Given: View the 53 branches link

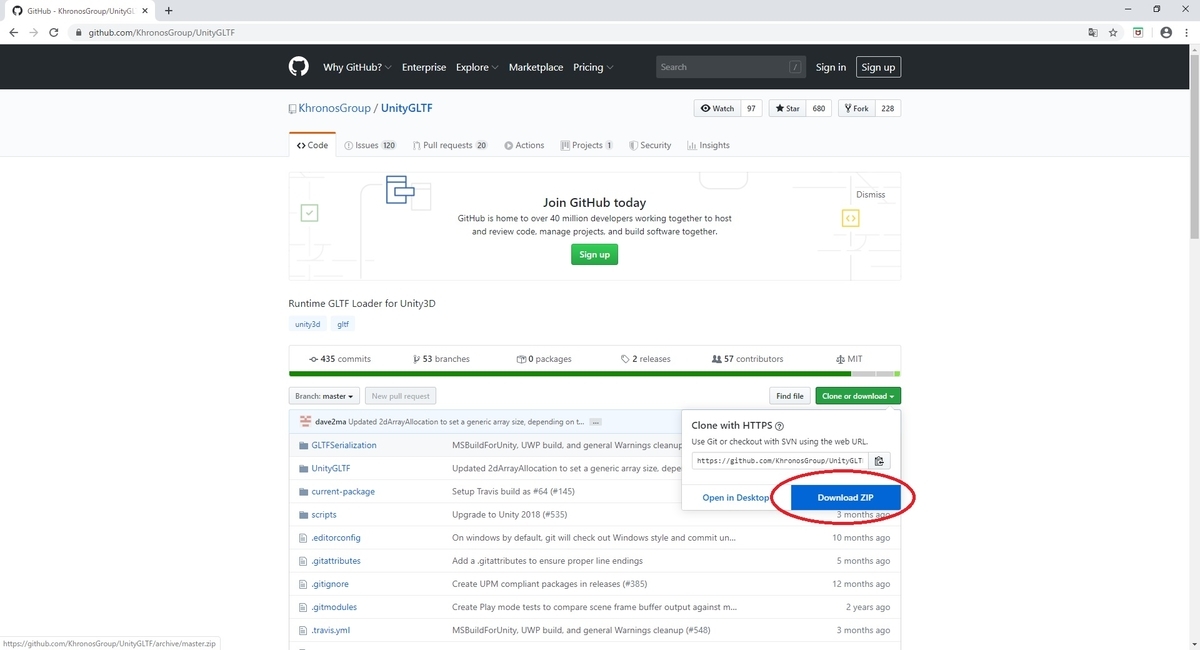Looking at the screenshot, I should click(441, 359).
